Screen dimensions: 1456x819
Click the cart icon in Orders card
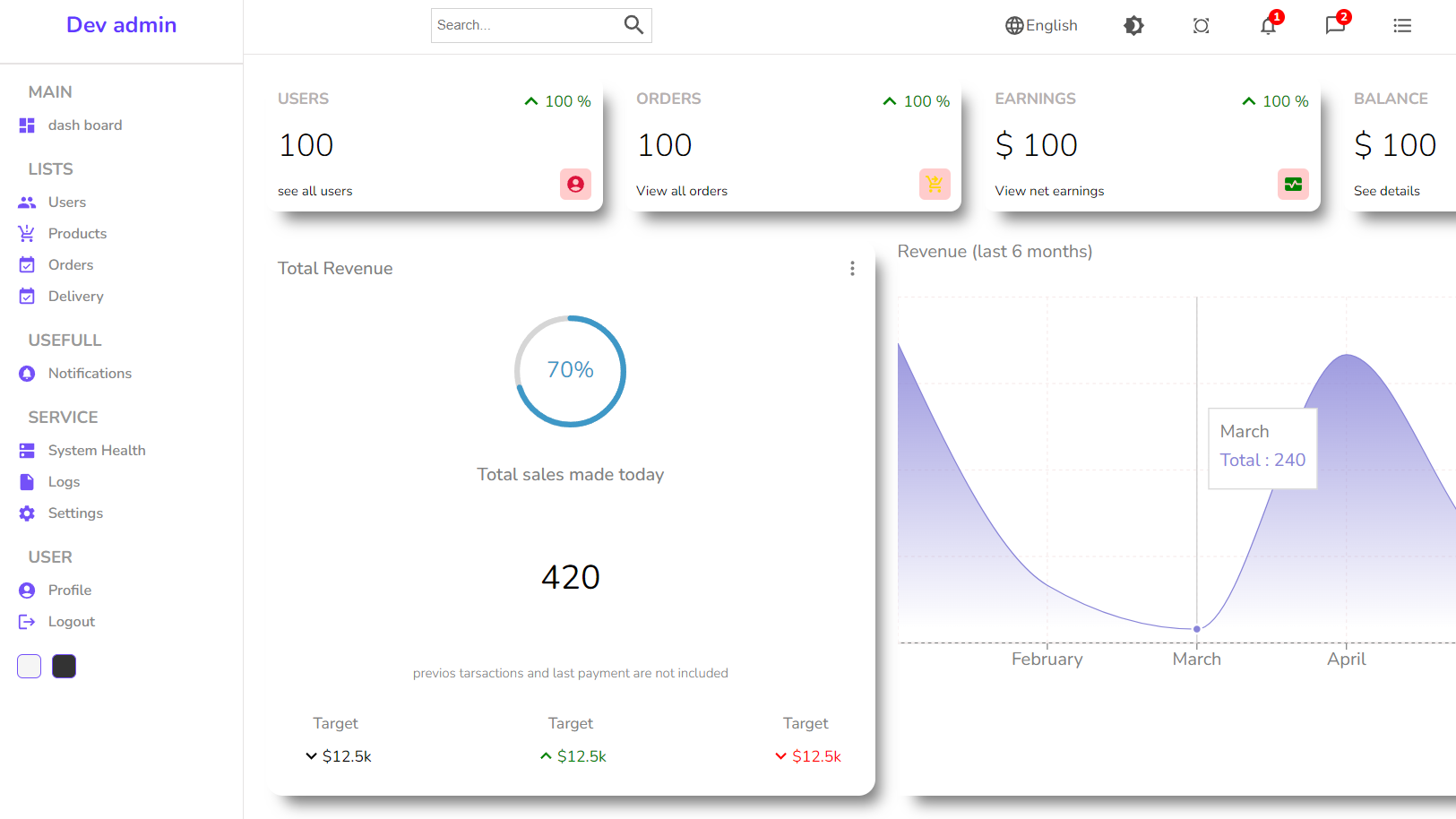click(x=934, y=184)
